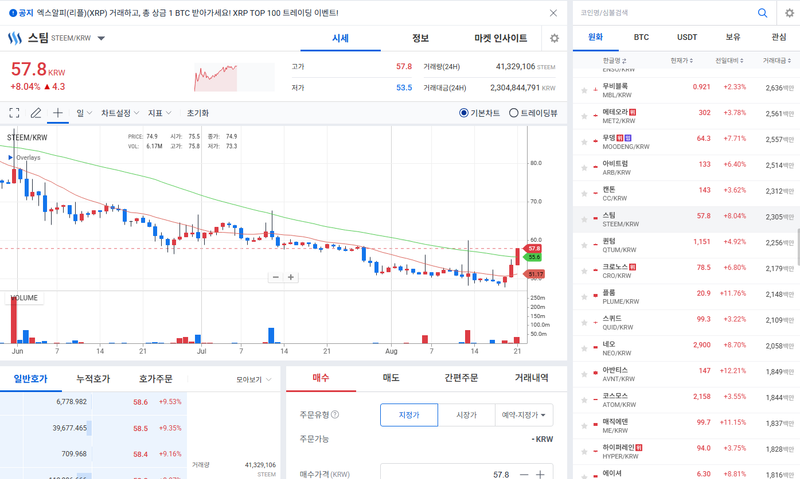Select the crosshair cursor tool
The height and width of the screenshot is (479, 800).
click(x=58, y=113)
